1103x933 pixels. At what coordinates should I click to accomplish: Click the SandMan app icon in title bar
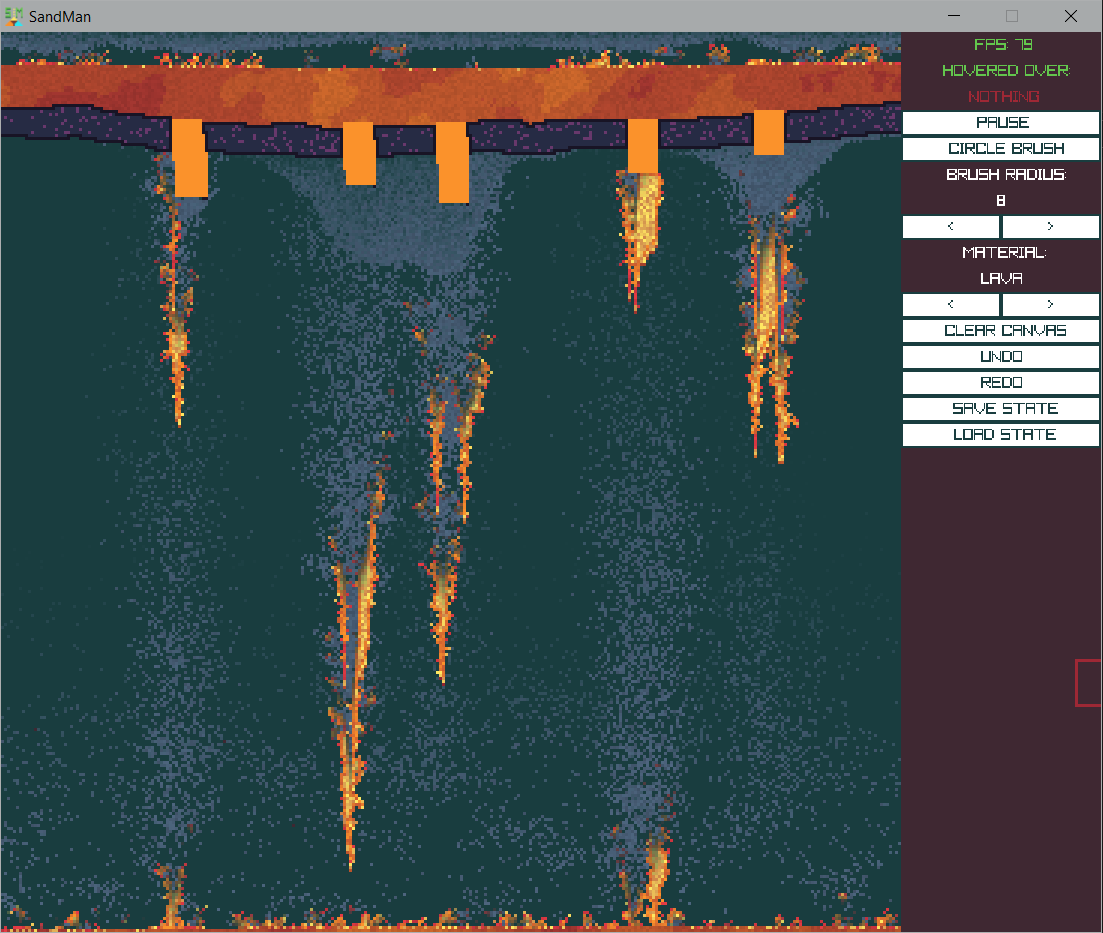tap(14, 16)
